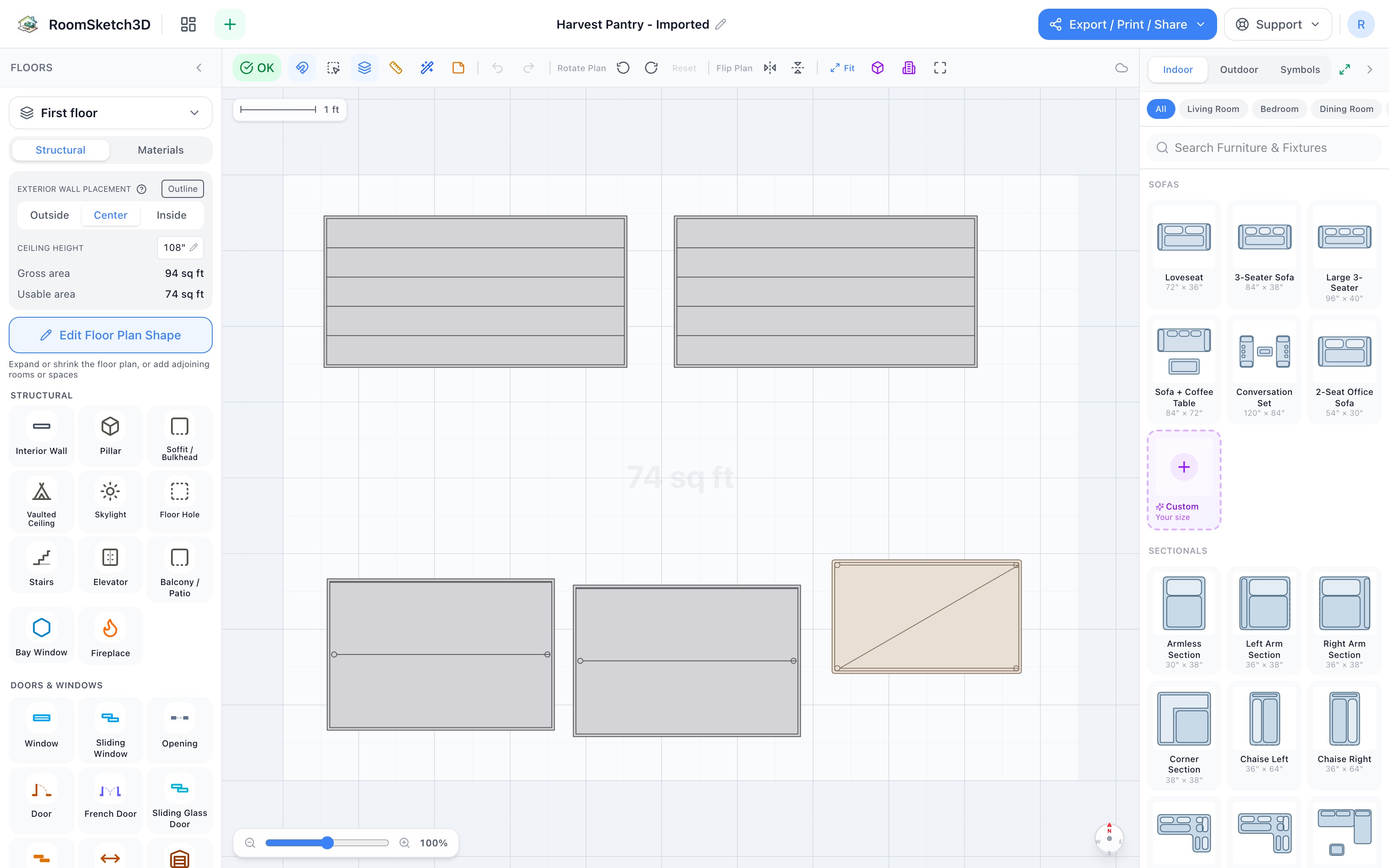
Task: Activate the dashed selection box tool
Action: (x=333, y=68)
